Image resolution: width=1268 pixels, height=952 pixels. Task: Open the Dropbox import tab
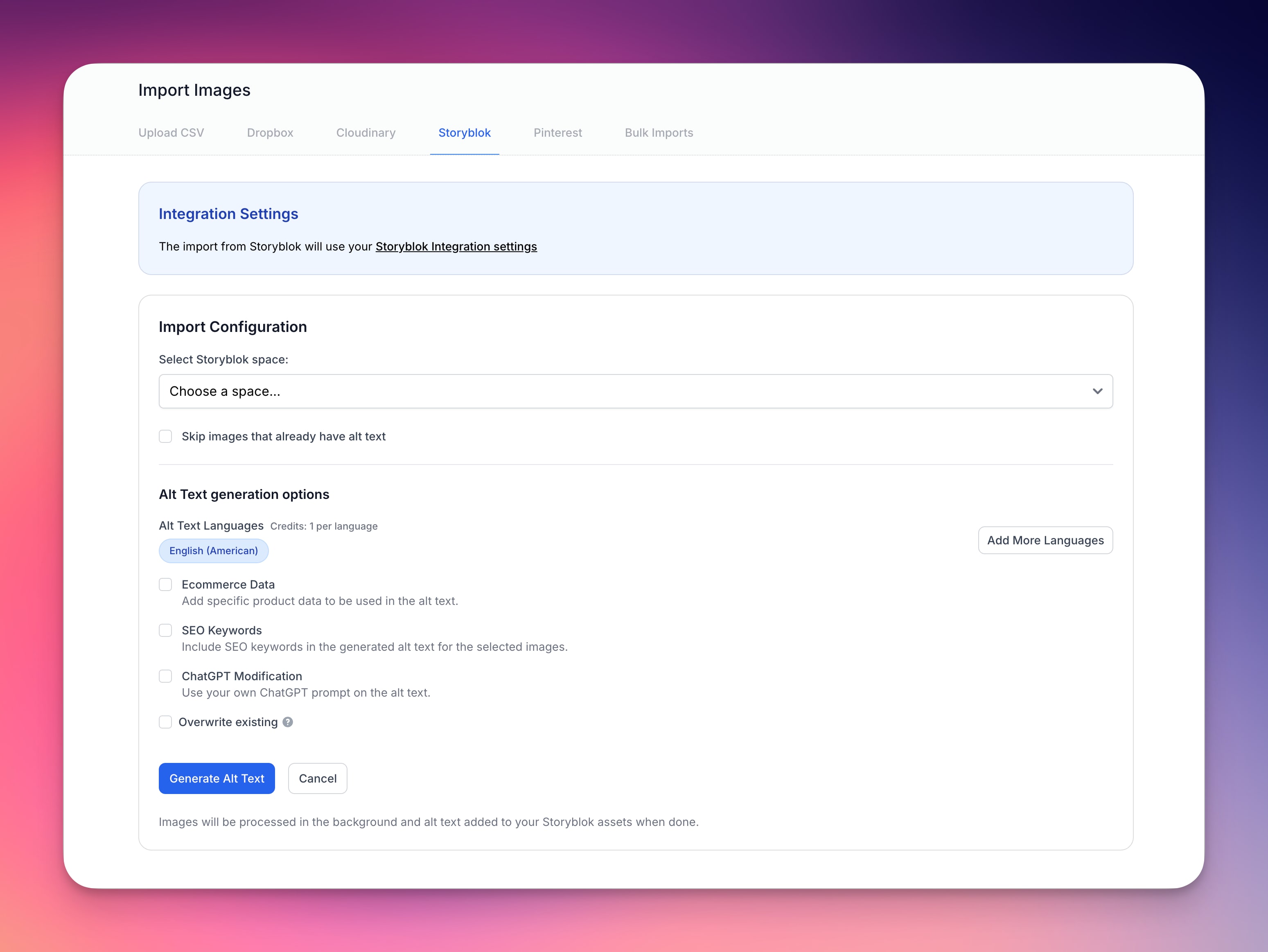point(270,133)
